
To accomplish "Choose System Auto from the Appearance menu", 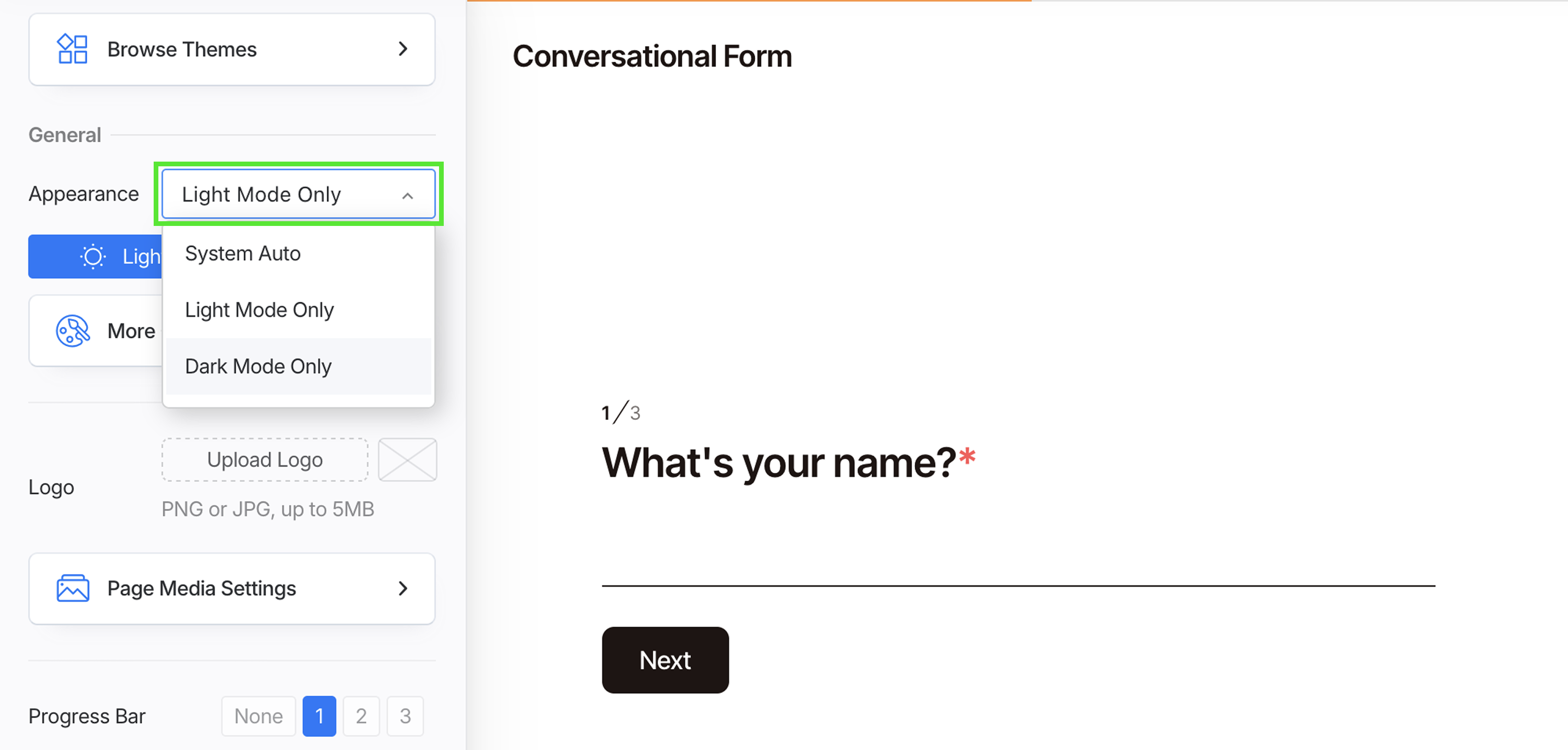I will click(243, 254).
